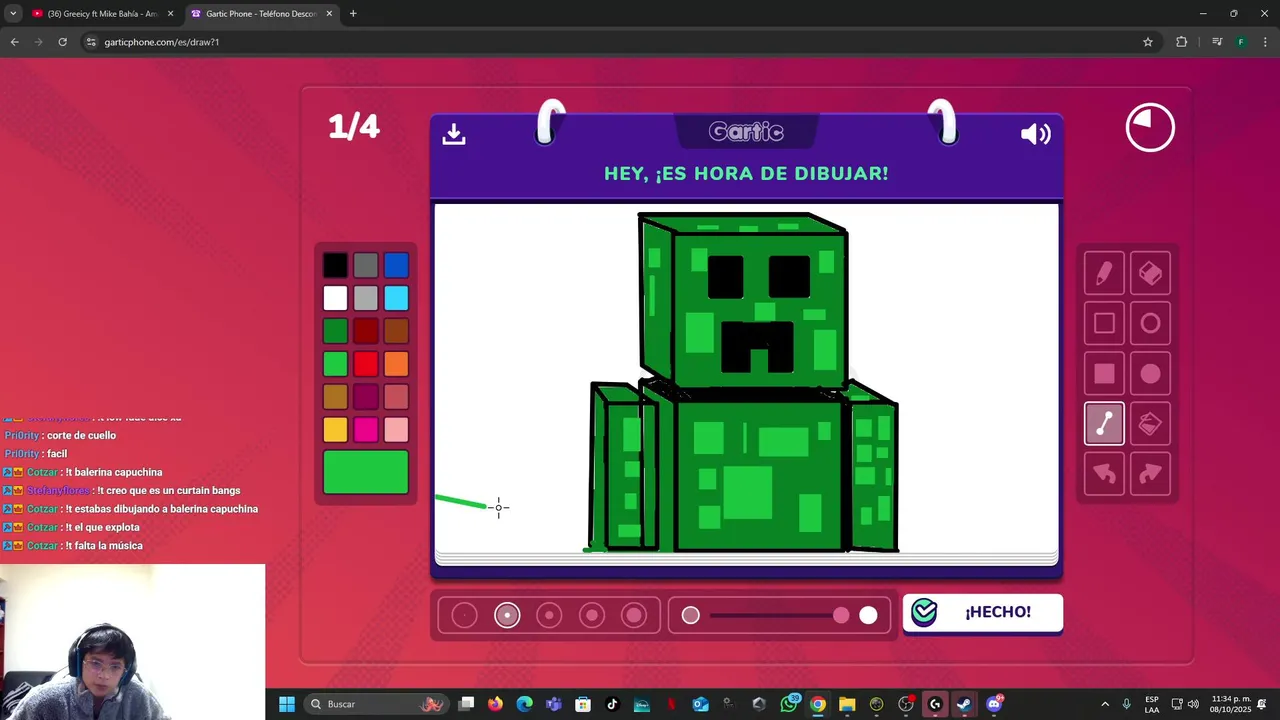Bookmark this page with the star icon
This screenshot has height=720, width=1280.
1148,42
